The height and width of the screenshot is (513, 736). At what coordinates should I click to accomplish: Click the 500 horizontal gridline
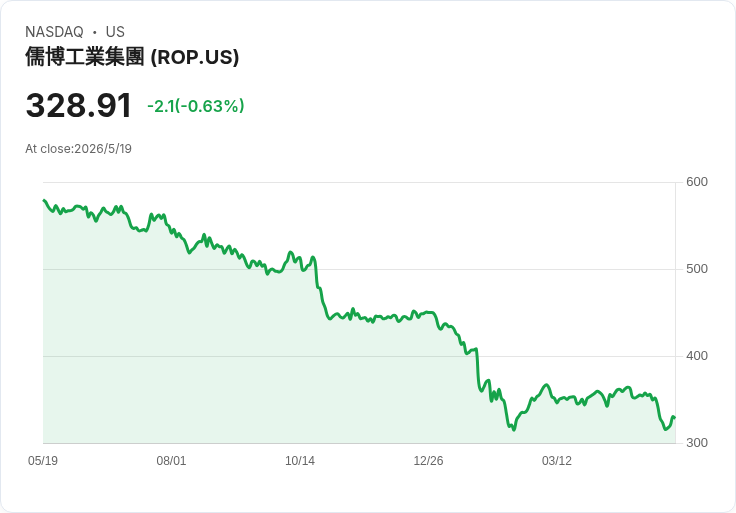click(x=359, y=269)
